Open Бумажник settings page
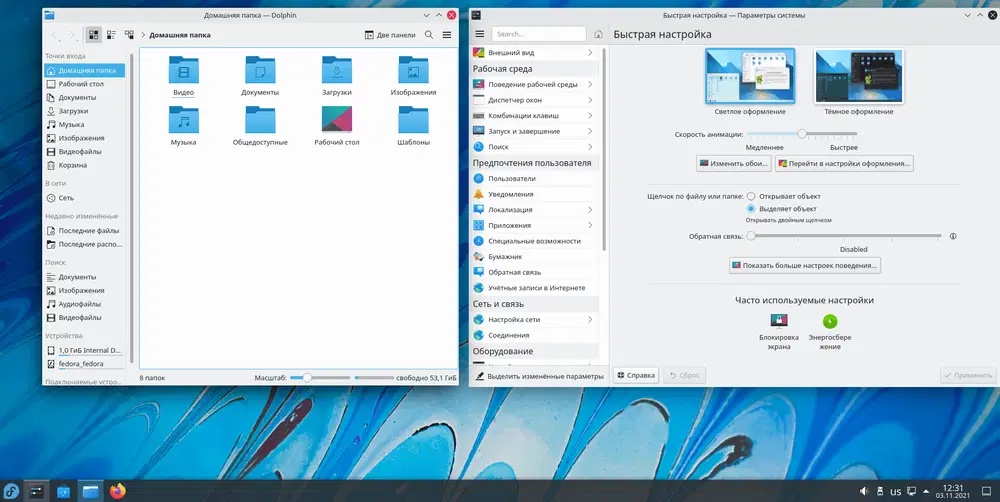This screenshot has height=502, width=1000. coord(534,256)
